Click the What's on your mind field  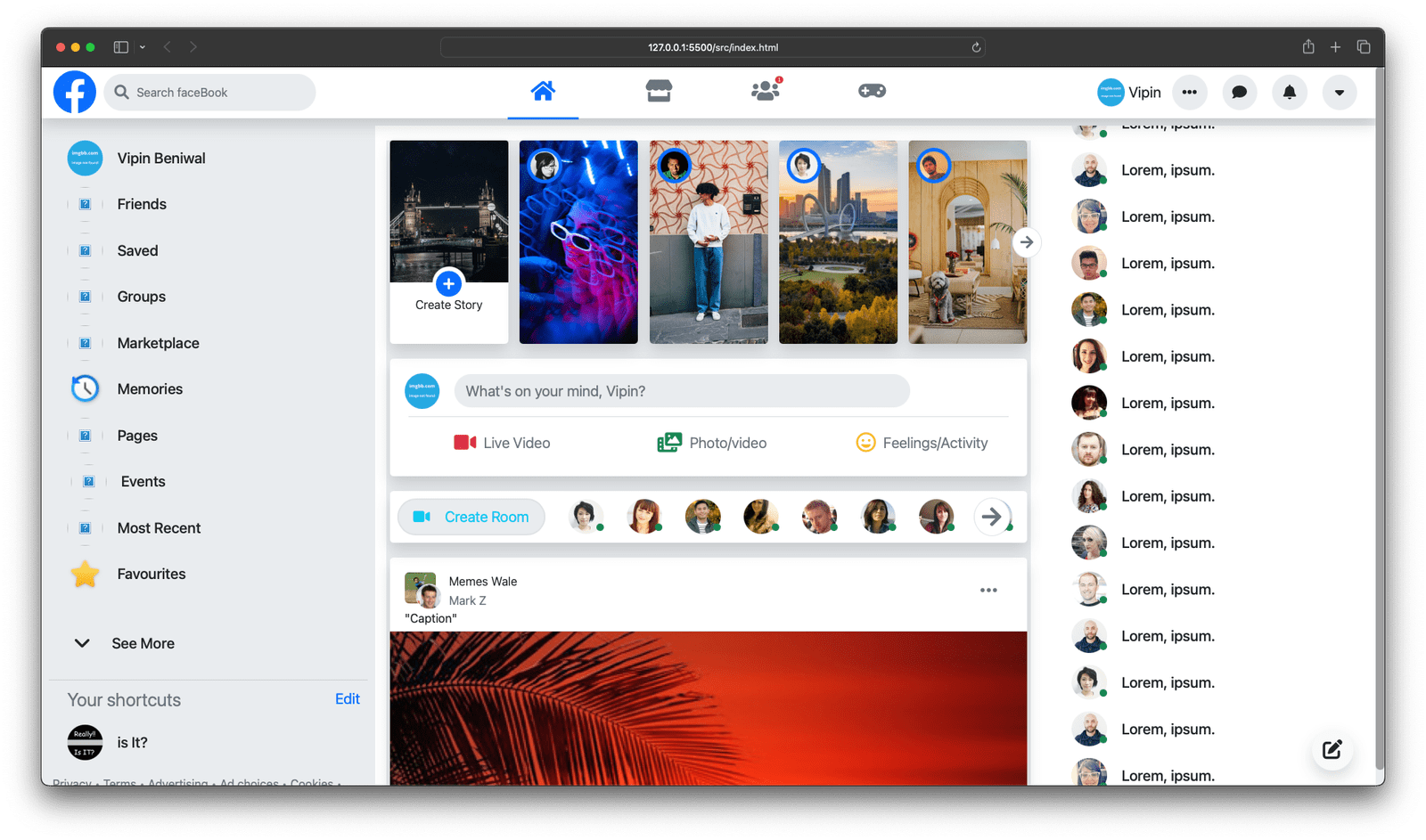(x=682, y=391)
